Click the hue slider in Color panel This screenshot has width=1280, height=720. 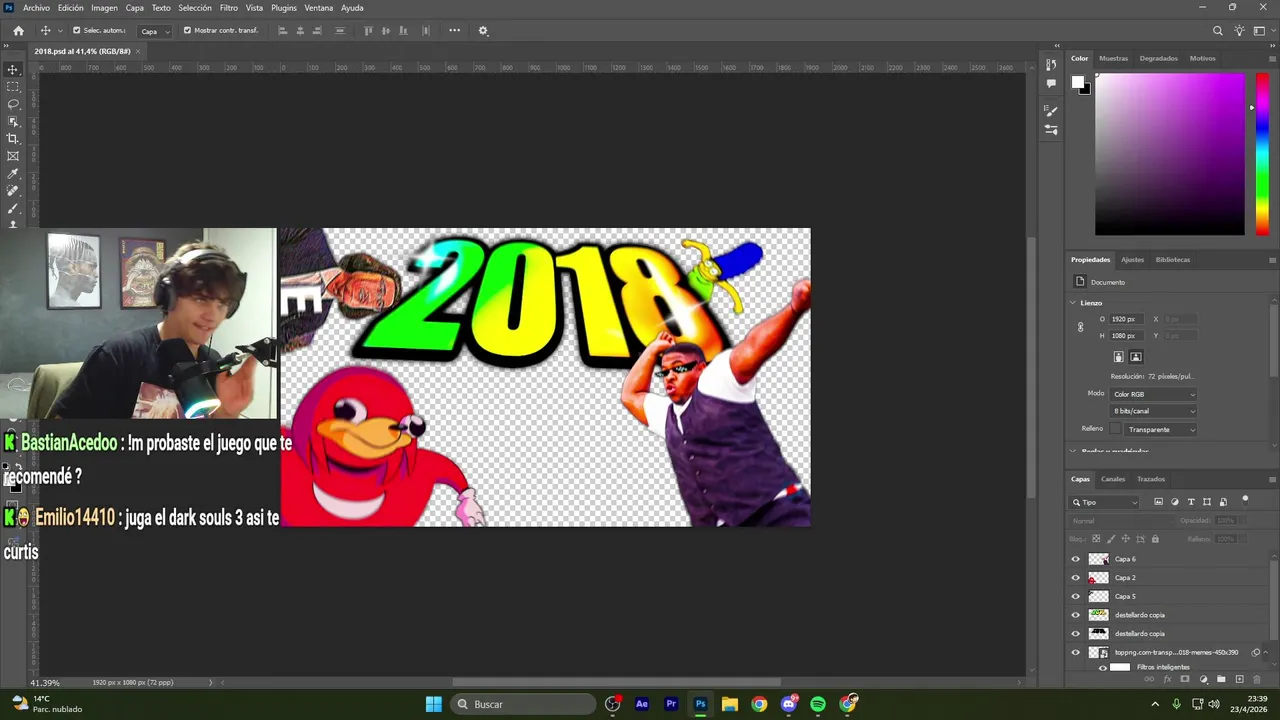tap(1263, 154)
